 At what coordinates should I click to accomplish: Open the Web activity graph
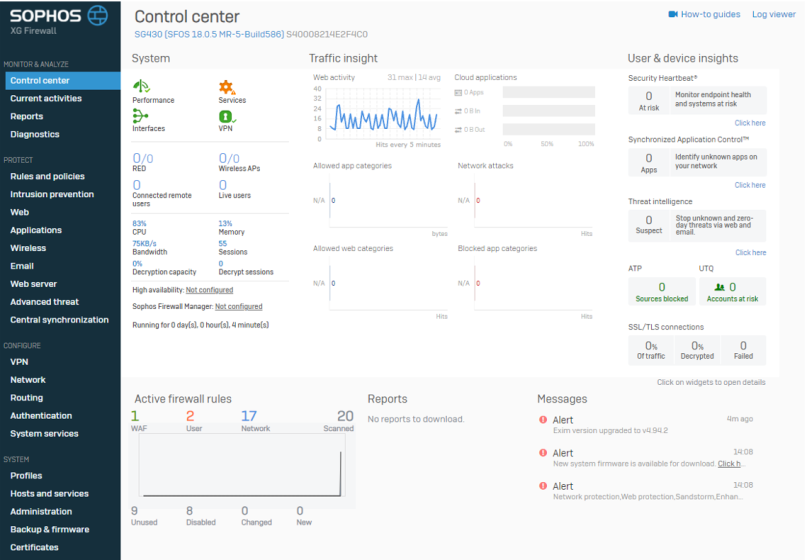[383, 115]
